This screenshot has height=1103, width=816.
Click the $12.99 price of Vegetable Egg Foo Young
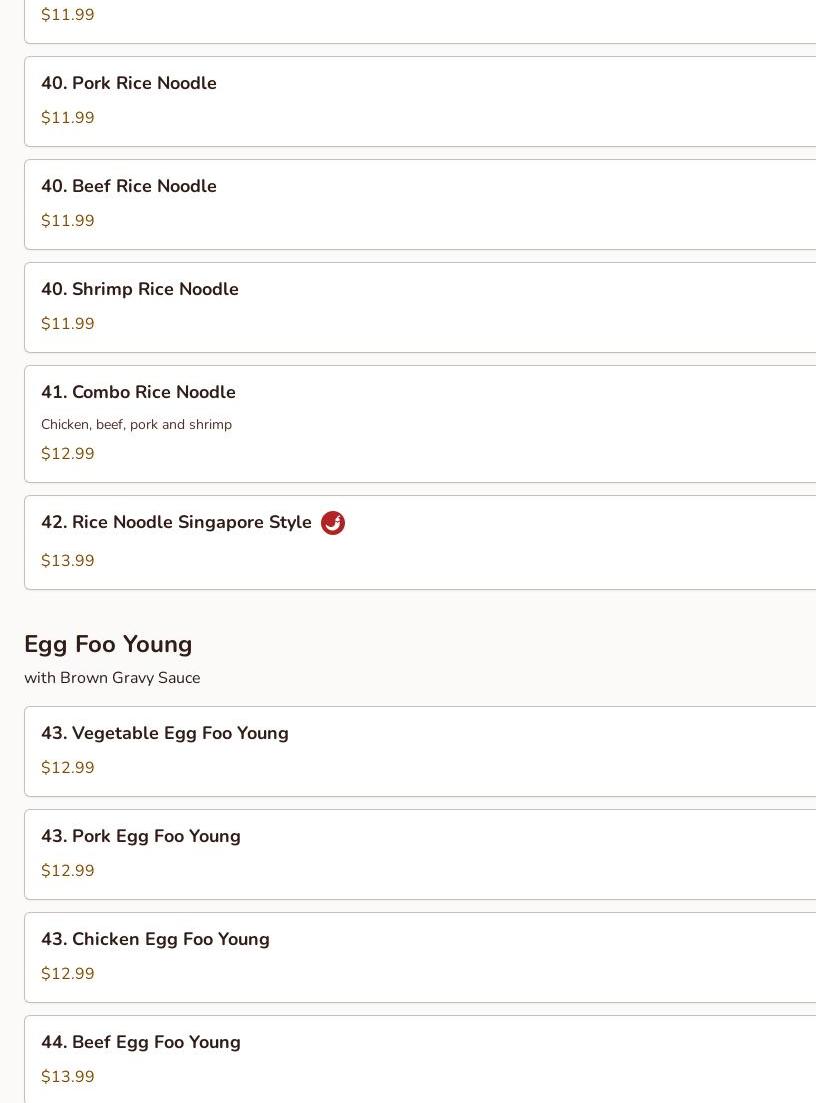68,768
